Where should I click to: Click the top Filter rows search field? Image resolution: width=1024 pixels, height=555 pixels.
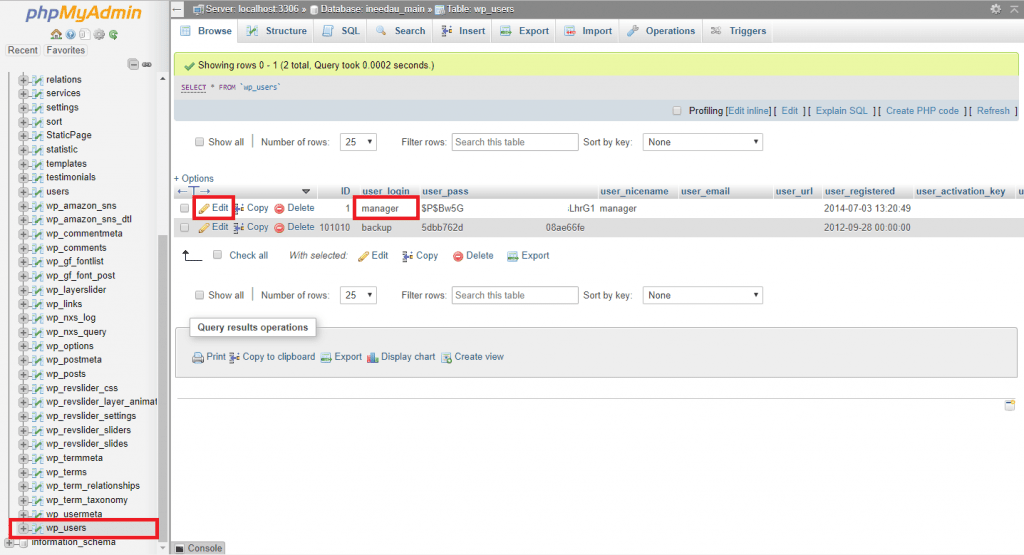click(514, 142)
